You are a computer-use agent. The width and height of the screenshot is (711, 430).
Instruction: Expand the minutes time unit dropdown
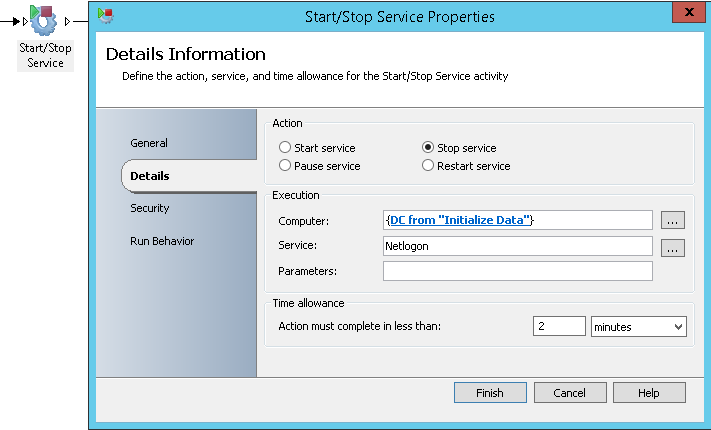coord(638,327)
